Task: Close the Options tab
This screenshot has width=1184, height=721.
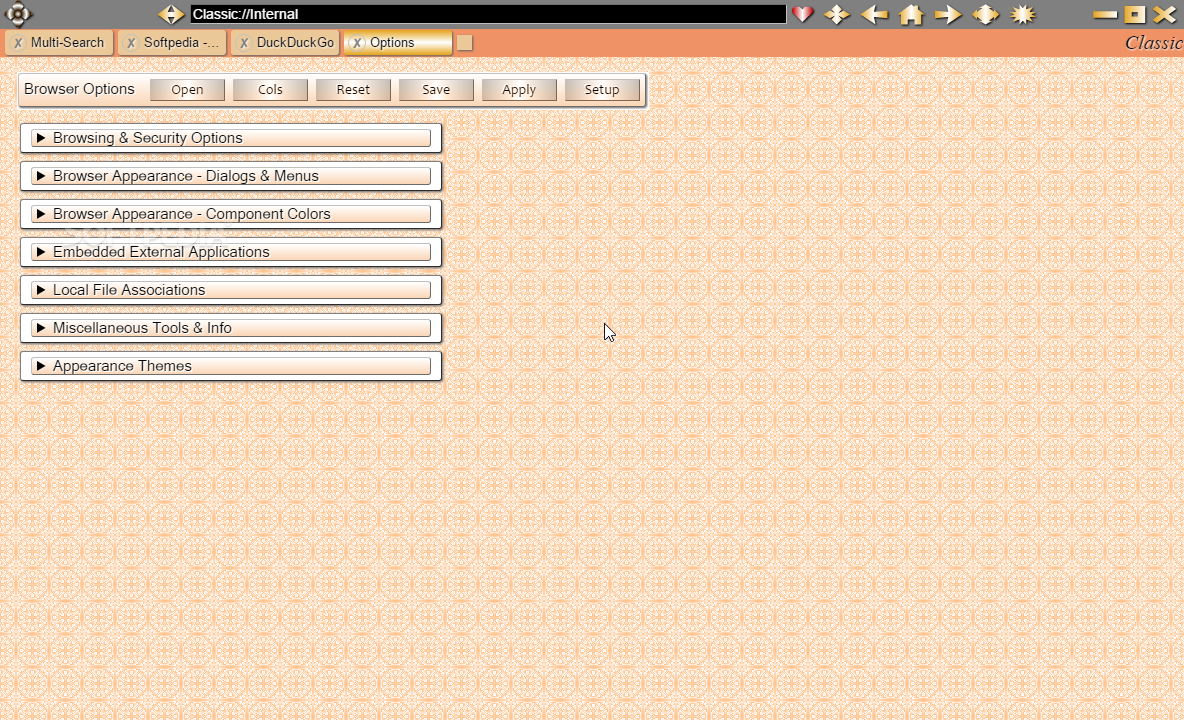Action: click(x=357, y=43)
